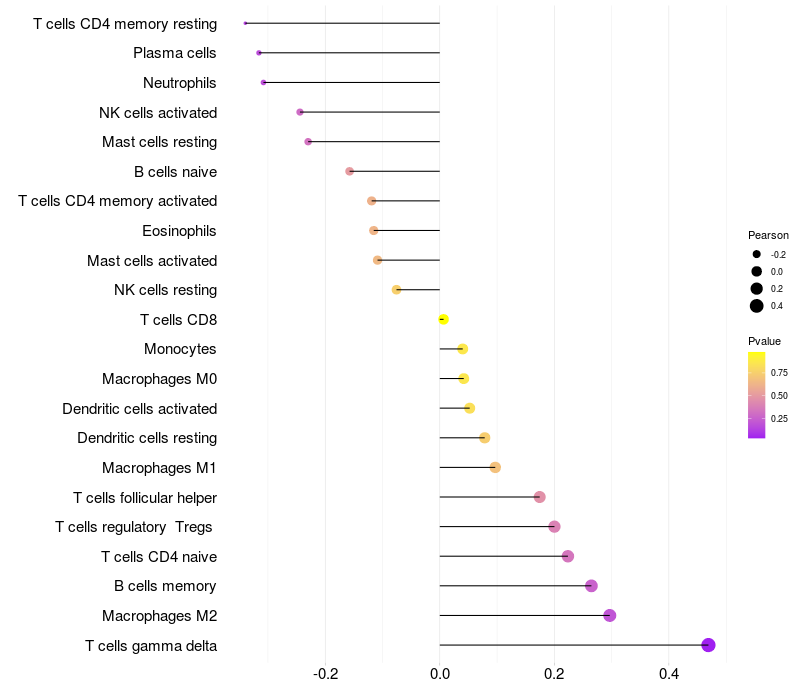Click the Dendritic cells activated label
The image size is (800, 700).
point(139,409)
